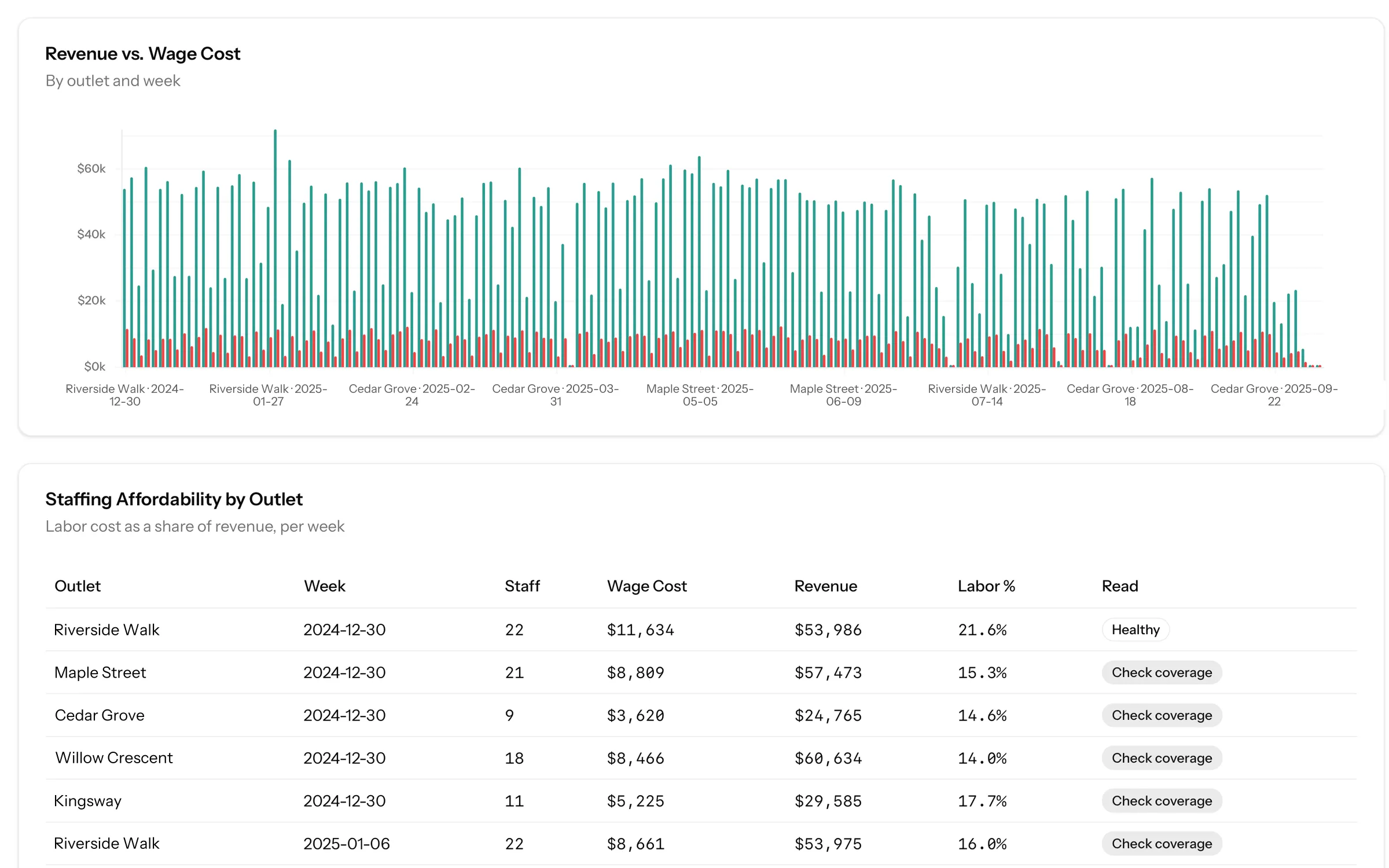Click the Maple Street 2025-06-09 axis label

click(x=843, y=395)
